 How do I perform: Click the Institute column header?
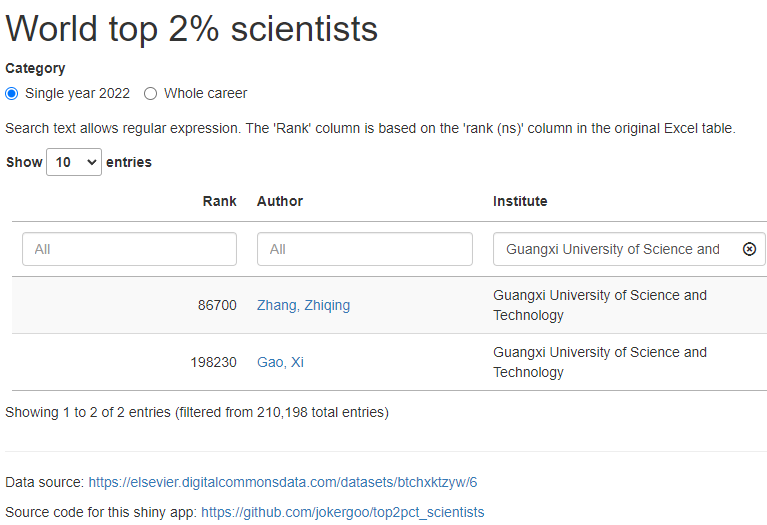[520, 201]
